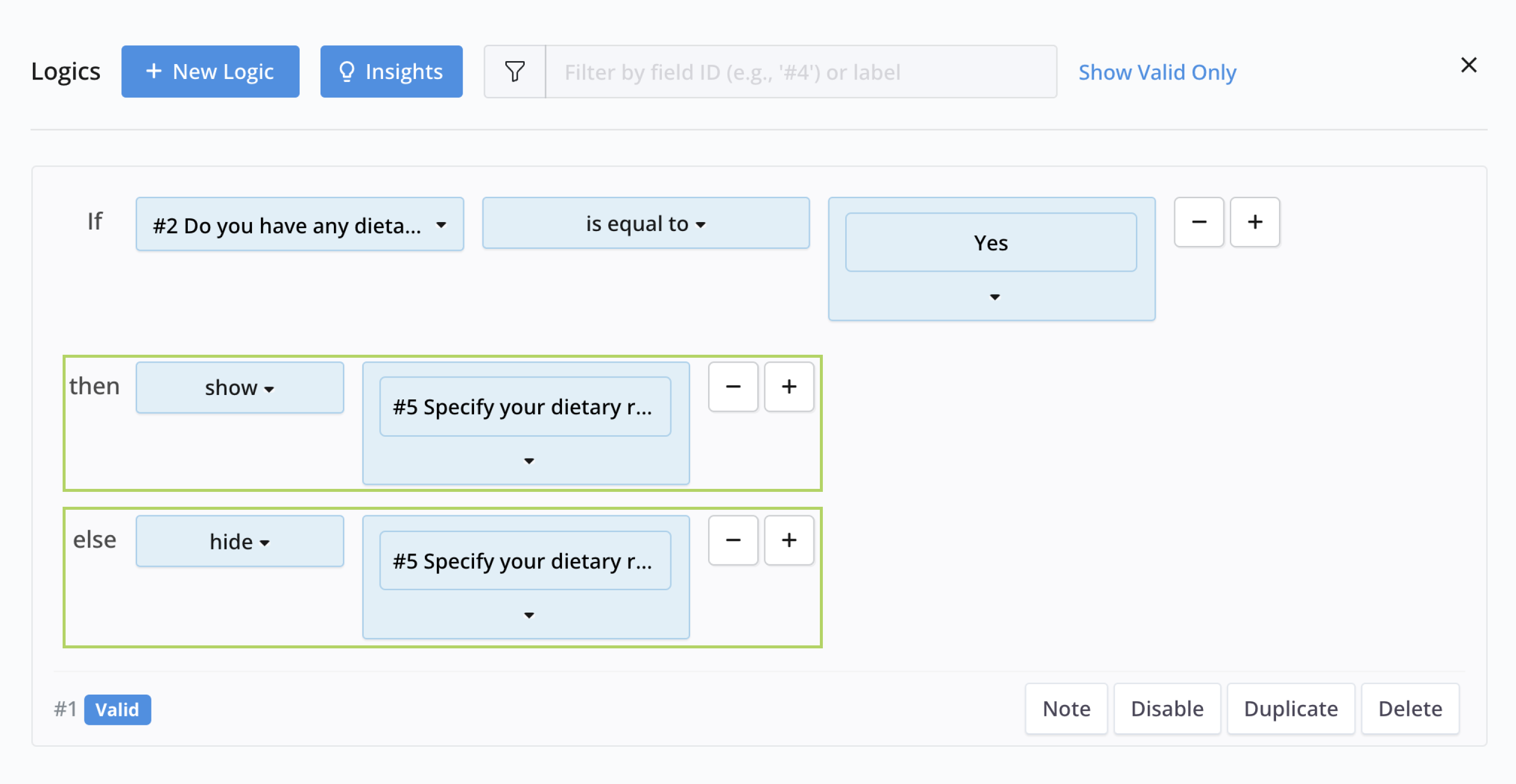The height and width of the screenshot is (784, 1516).
Task: Expand the 'Yes' value selector arrow
Action: coord(994,297)
